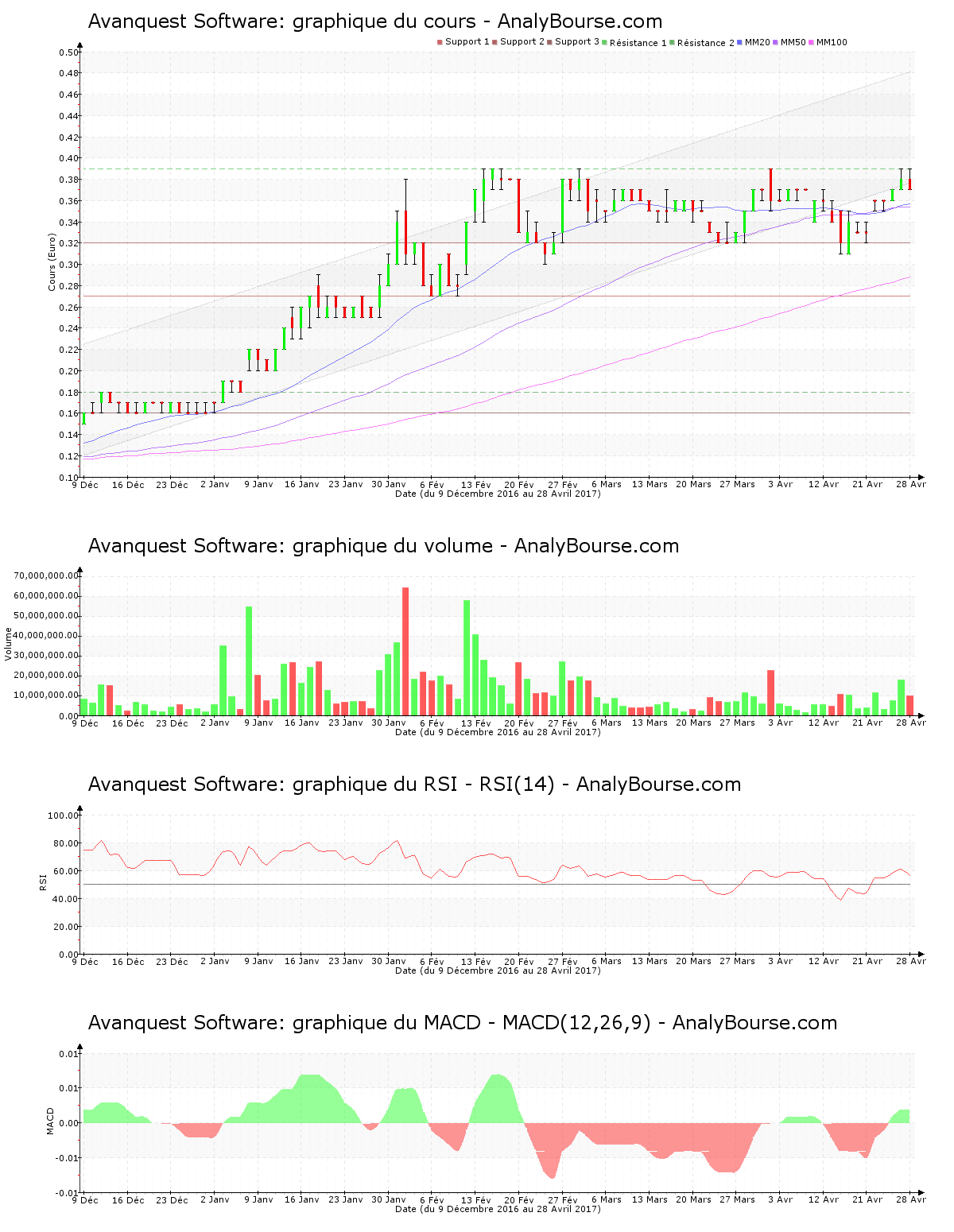
Task: Click the MM20 legend color square
Action: click(x=740, y=42)
